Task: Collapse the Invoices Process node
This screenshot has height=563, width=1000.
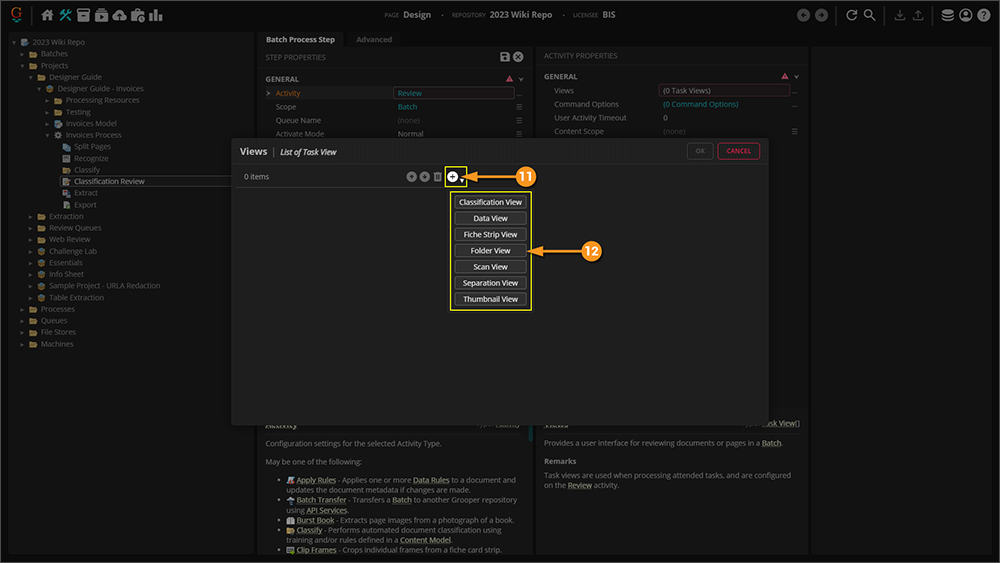Action: 47,135
